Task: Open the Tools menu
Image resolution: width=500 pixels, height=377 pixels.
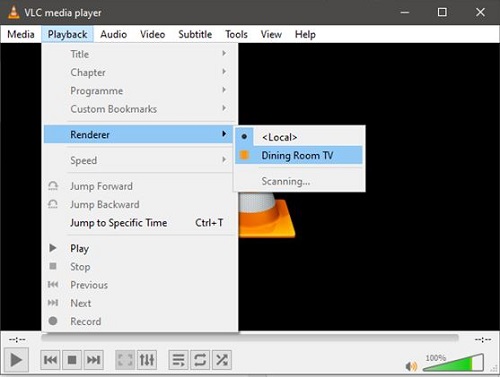Action: click(236, 34)
